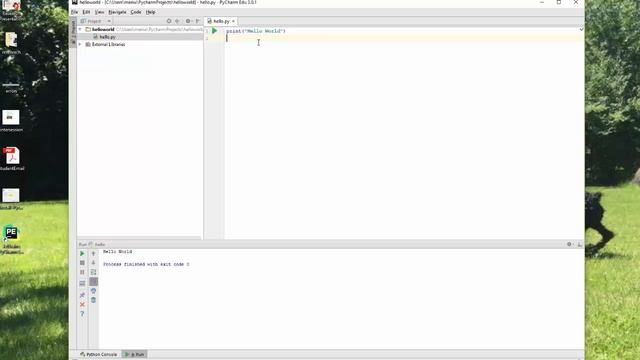This screenshot has width=640, height=360.
Task: Close the hello.py editor tab
Action: [233, 21]
